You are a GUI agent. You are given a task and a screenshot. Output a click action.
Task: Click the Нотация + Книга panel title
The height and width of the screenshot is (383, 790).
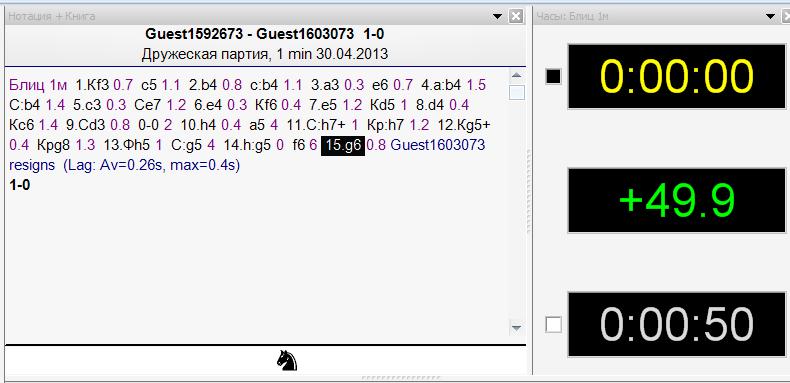(52, 17)
